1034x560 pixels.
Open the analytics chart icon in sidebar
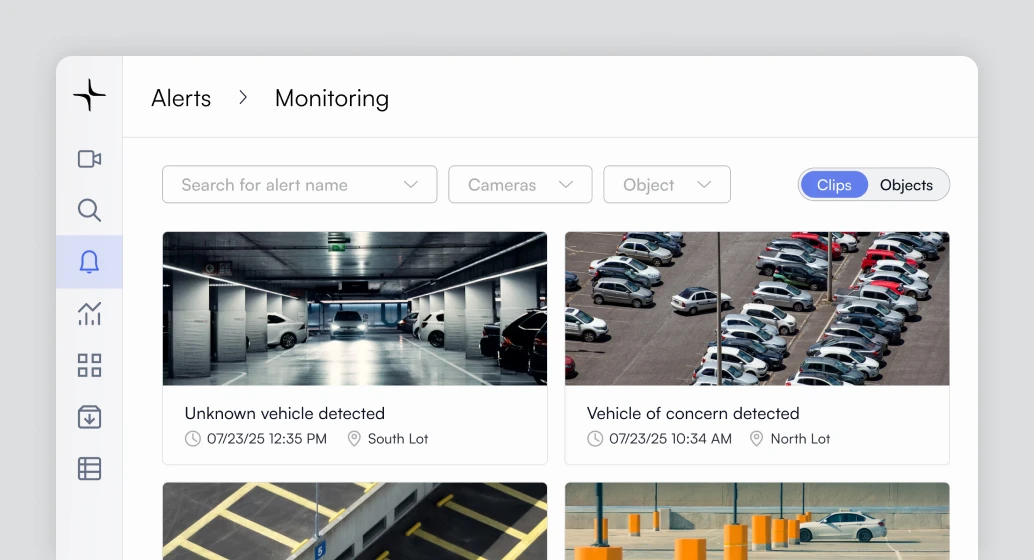[x=89, y=313]
